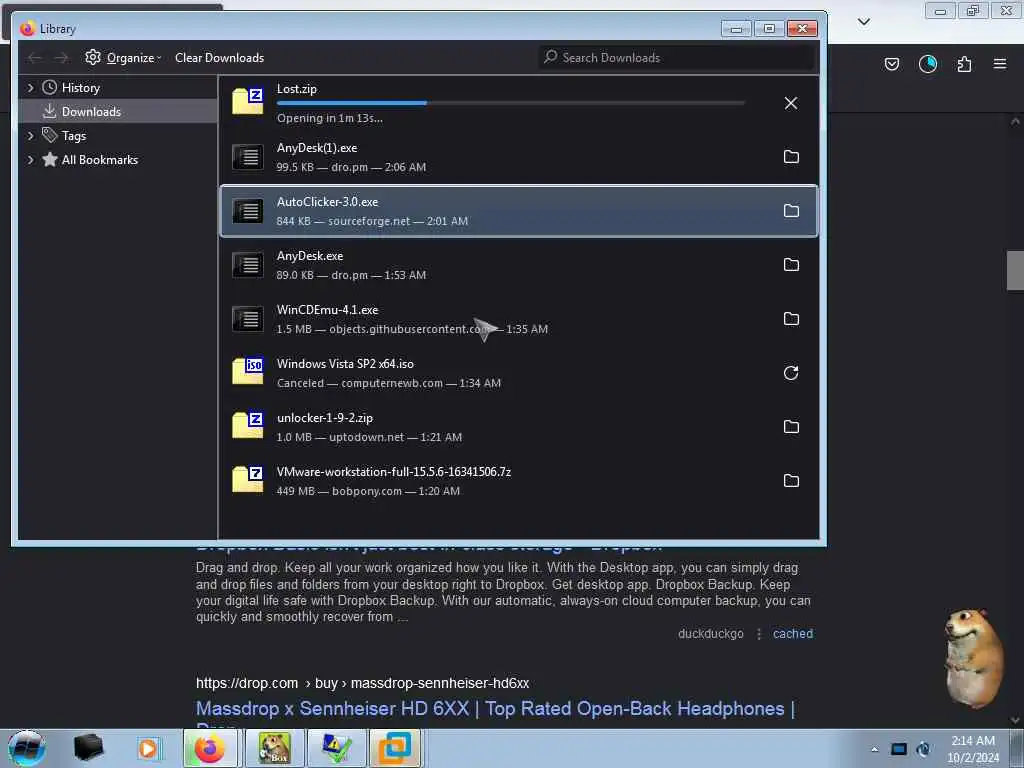Click the WinCDEmu-4.1.exe file icon
This screenshot has height=768, width=1024.
[x=248, y=319]
